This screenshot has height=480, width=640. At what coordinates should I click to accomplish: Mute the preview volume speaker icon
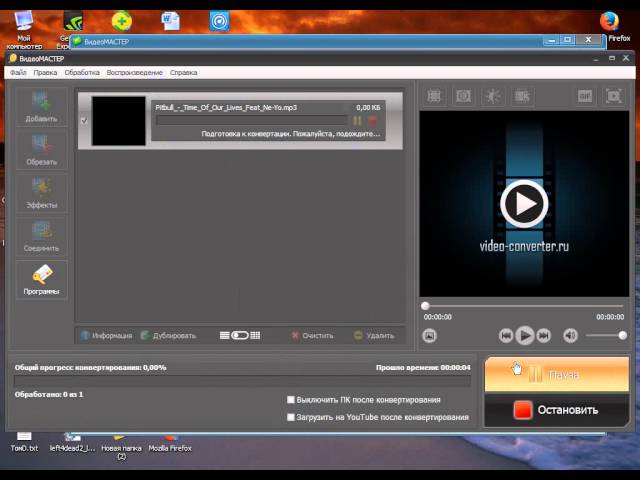[570, 336]
